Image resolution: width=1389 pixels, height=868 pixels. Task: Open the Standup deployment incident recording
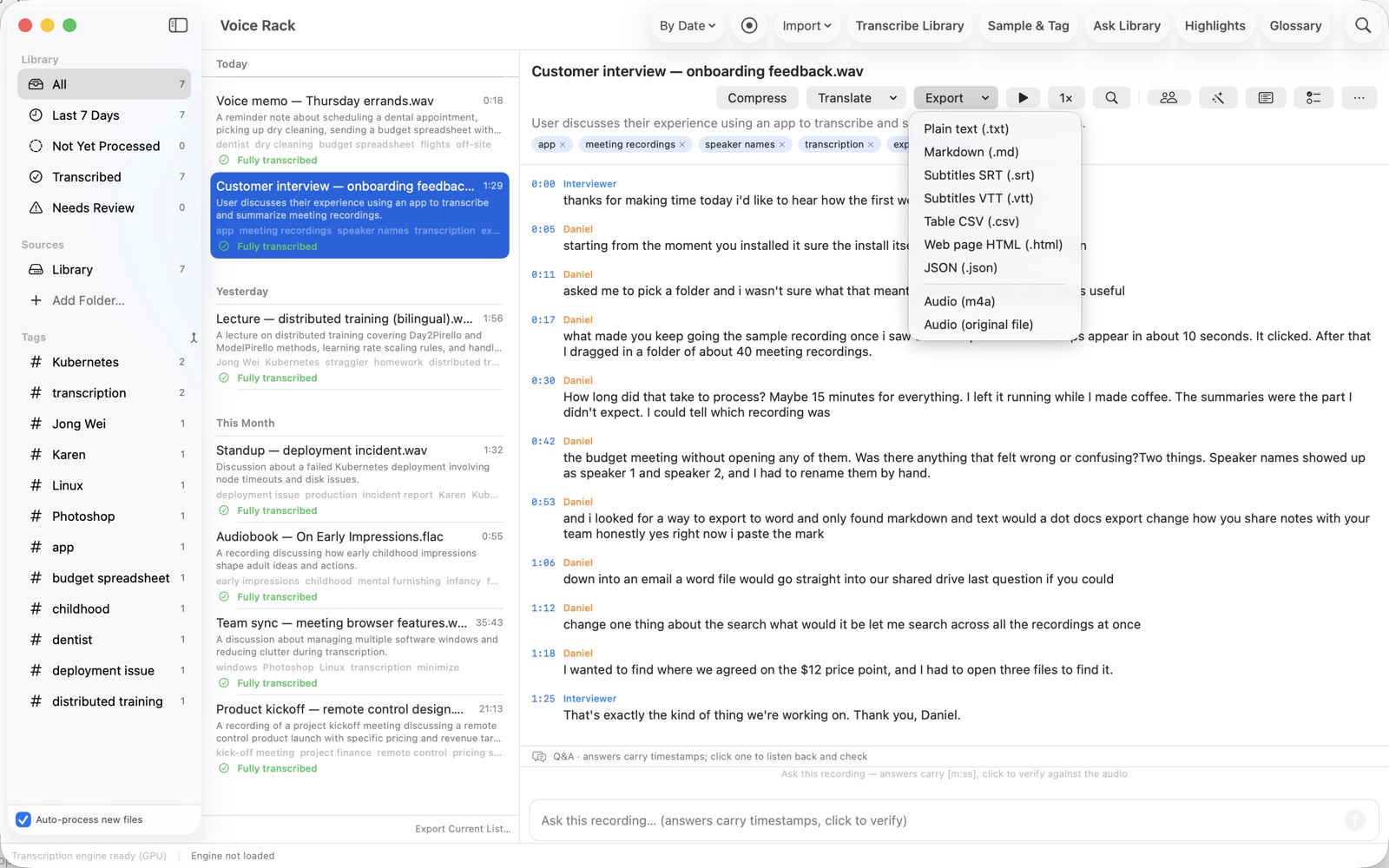click(x=359, y=479)
